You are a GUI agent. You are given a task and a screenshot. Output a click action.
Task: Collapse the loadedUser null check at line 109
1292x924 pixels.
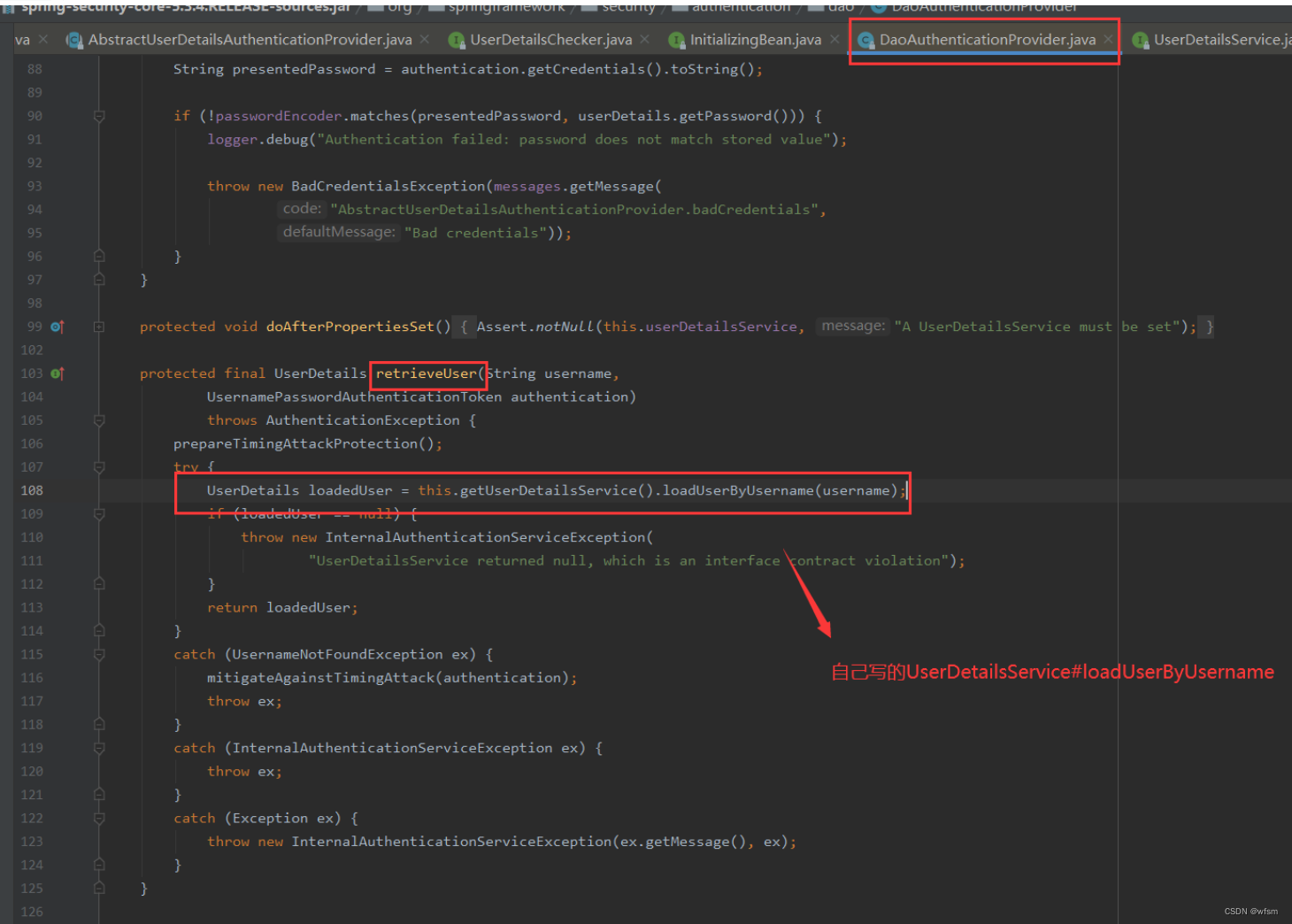coord(99,514)
